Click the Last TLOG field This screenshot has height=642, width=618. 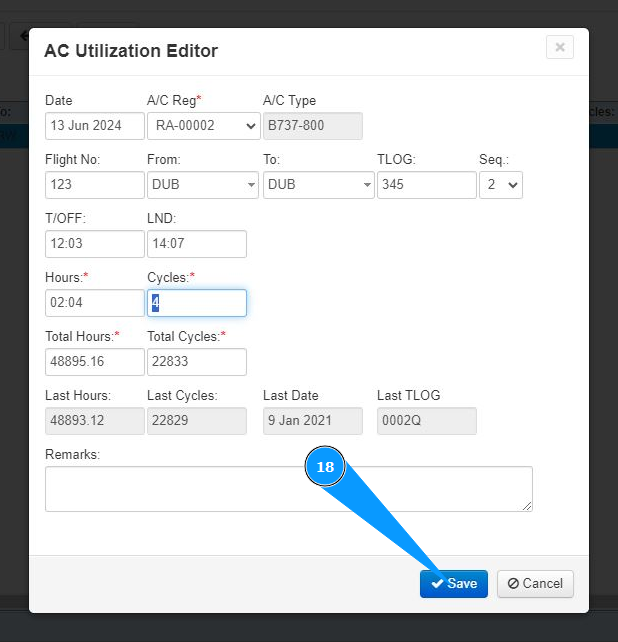click(x=426, y=421)
